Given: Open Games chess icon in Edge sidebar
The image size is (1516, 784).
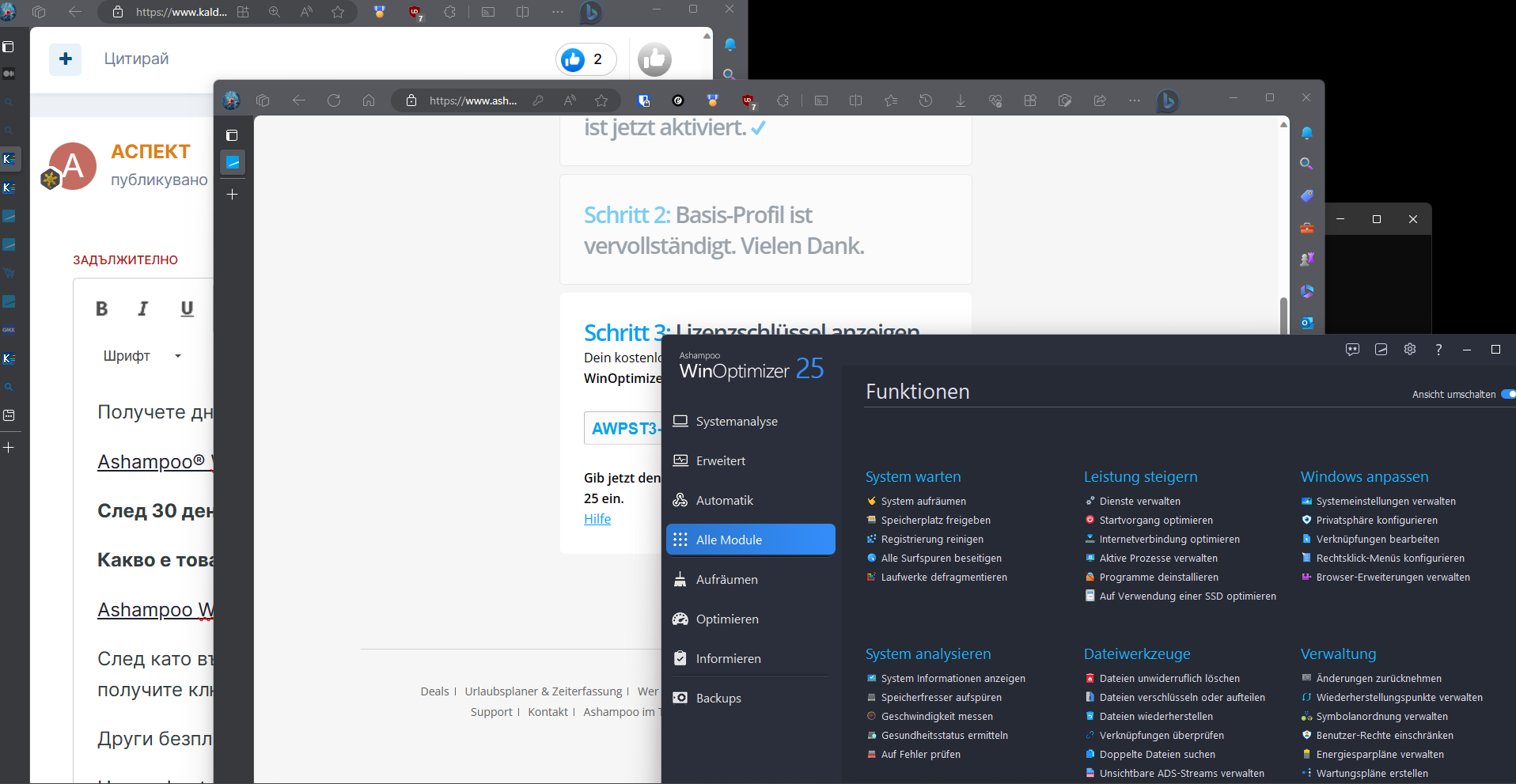Looking at the screenshot, I should coord(1307,259).
